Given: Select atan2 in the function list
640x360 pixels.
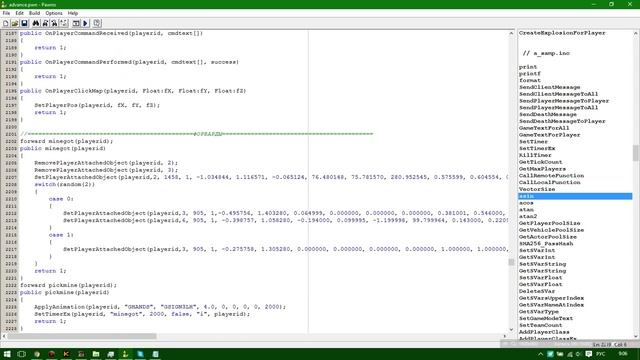Looking at the screenshot, I should tap(528, 216).
